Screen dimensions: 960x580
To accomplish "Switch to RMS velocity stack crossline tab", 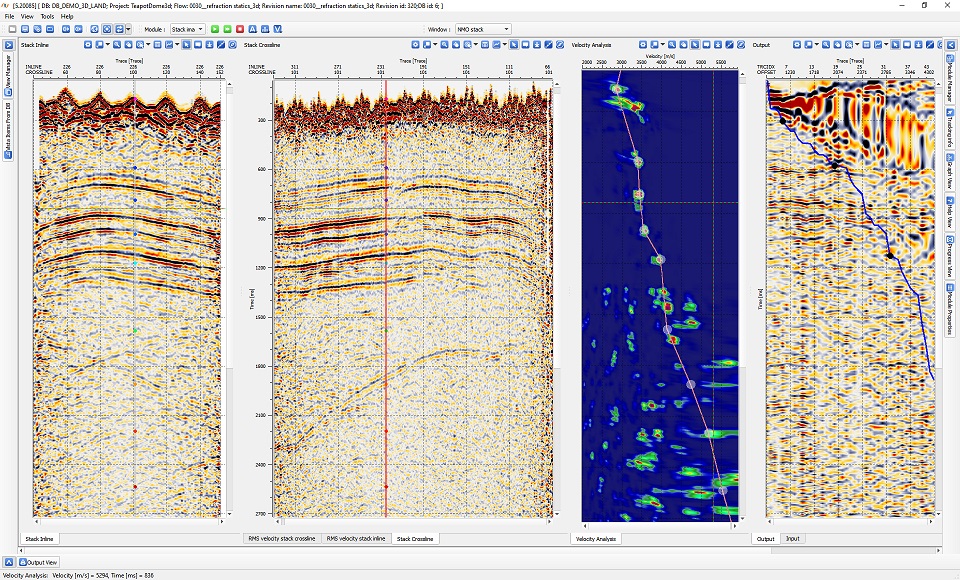I will [x=282, y=539].
